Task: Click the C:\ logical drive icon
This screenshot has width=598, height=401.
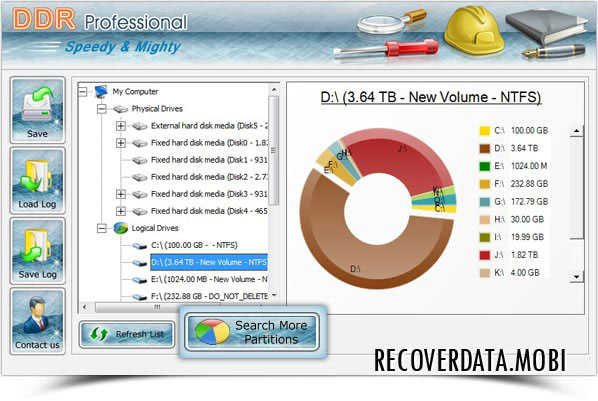Action: point(140,246)
